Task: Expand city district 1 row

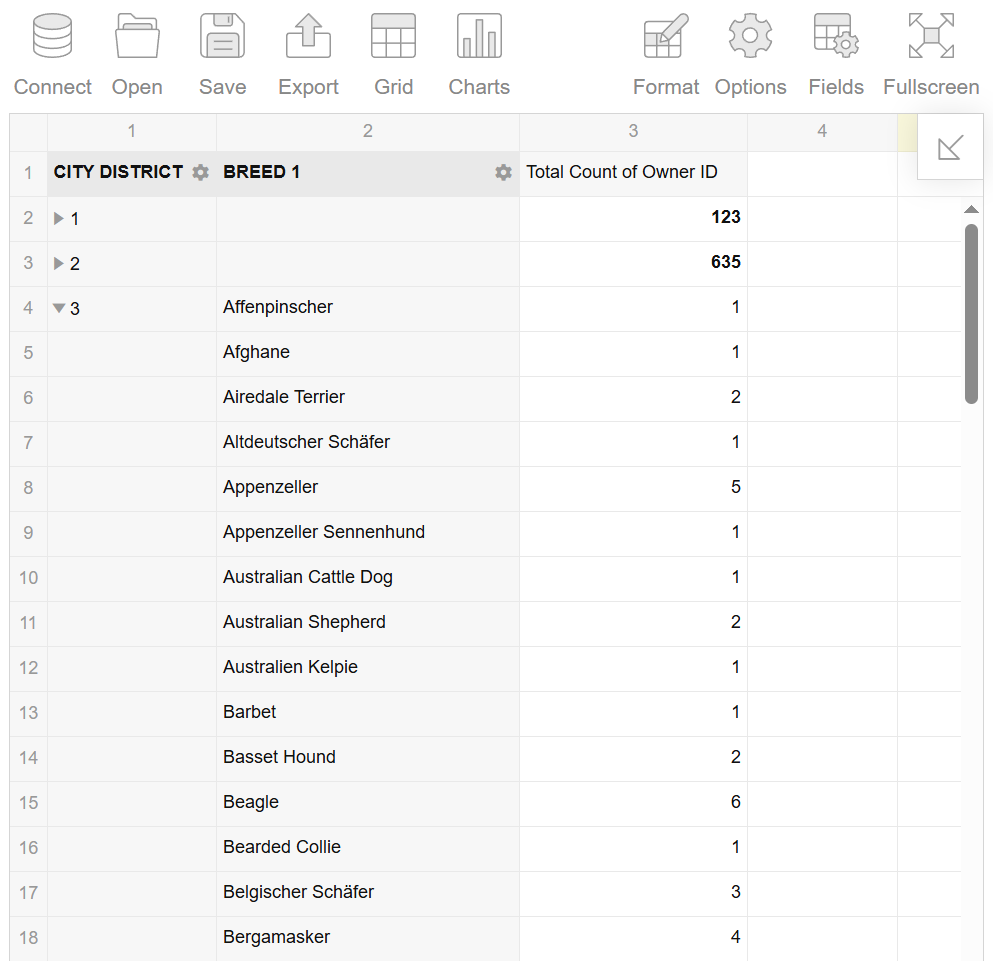Action: pyautogui.click(x=59, y=219)
